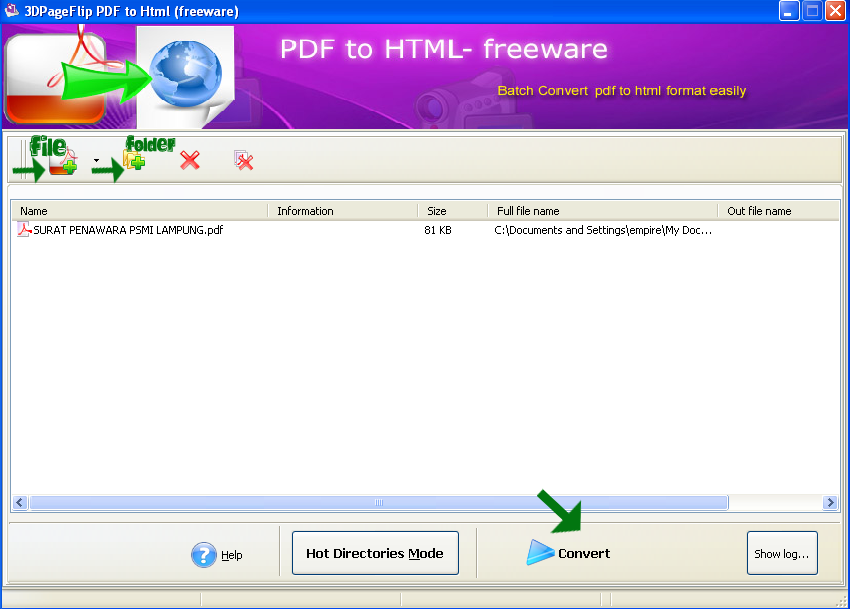This screenshot has width=850, height=609.
Task: Click the C:\Documents and Settings path cell
Action: (603, 230)
